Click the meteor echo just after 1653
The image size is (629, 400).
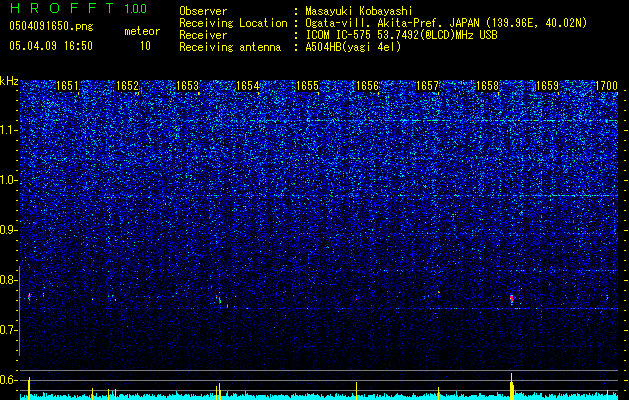[x=219, y=300]
